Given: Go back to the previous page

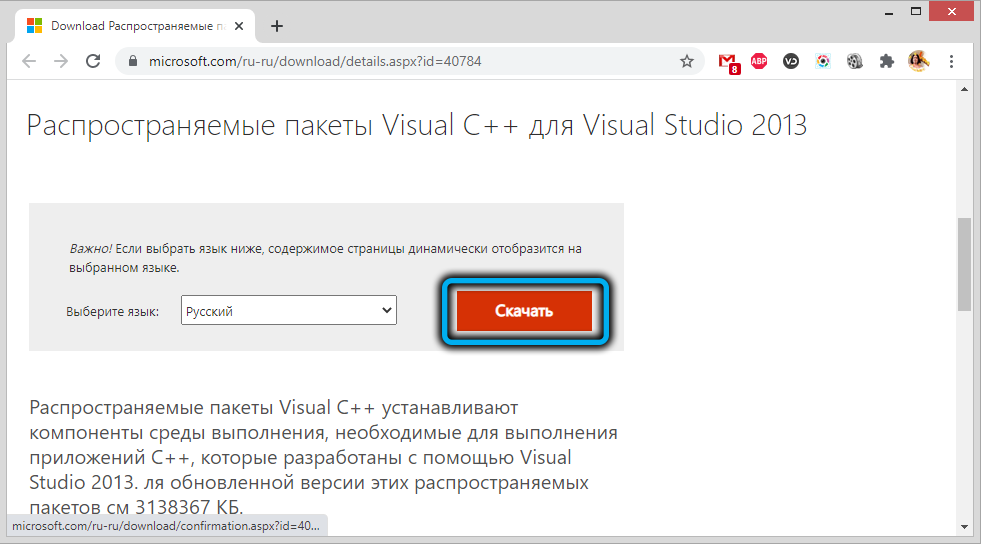Looking at the screenshot, I should click(x=29, y=61).
